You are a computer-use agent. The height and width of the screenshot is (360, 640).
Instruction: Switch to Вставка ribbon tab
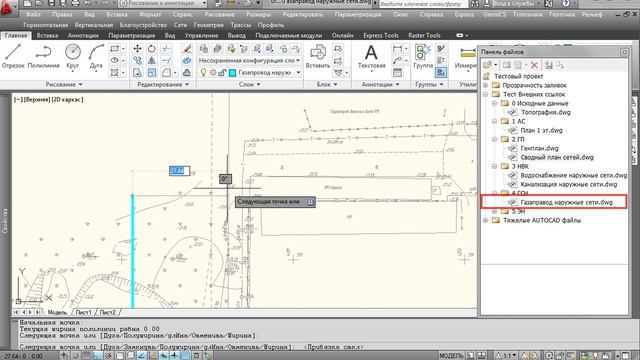[47, 36]
